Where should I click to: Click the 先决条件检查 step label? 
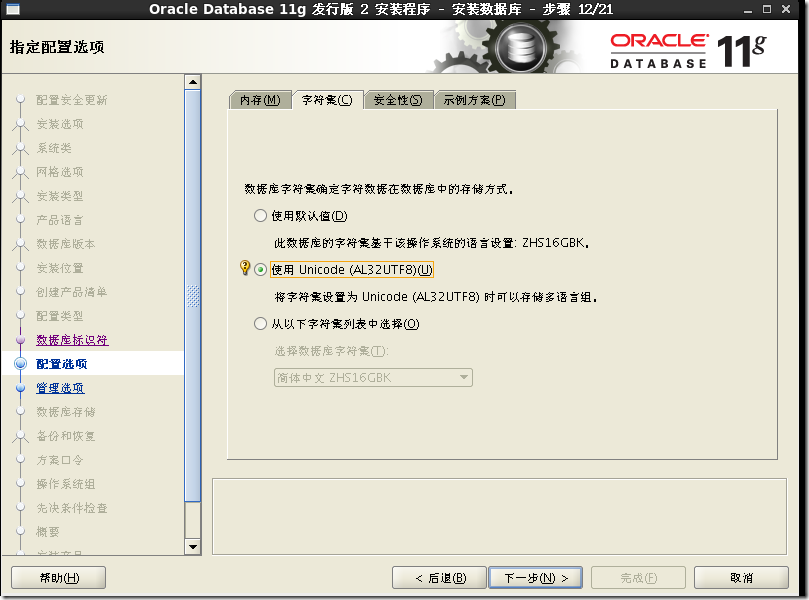coord(72,508)
